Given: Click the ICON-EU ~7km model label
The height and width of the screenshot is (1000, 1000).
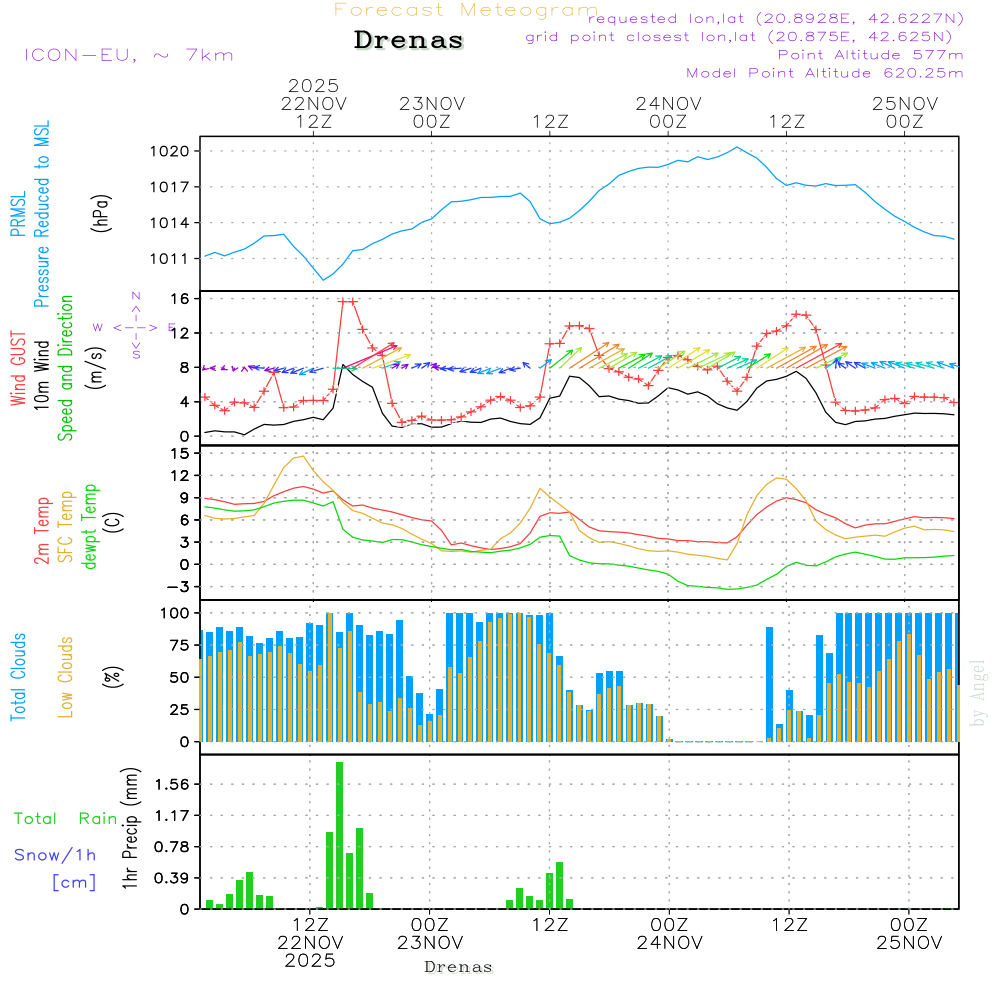Looking at the screenshot, I should point(128,55).
